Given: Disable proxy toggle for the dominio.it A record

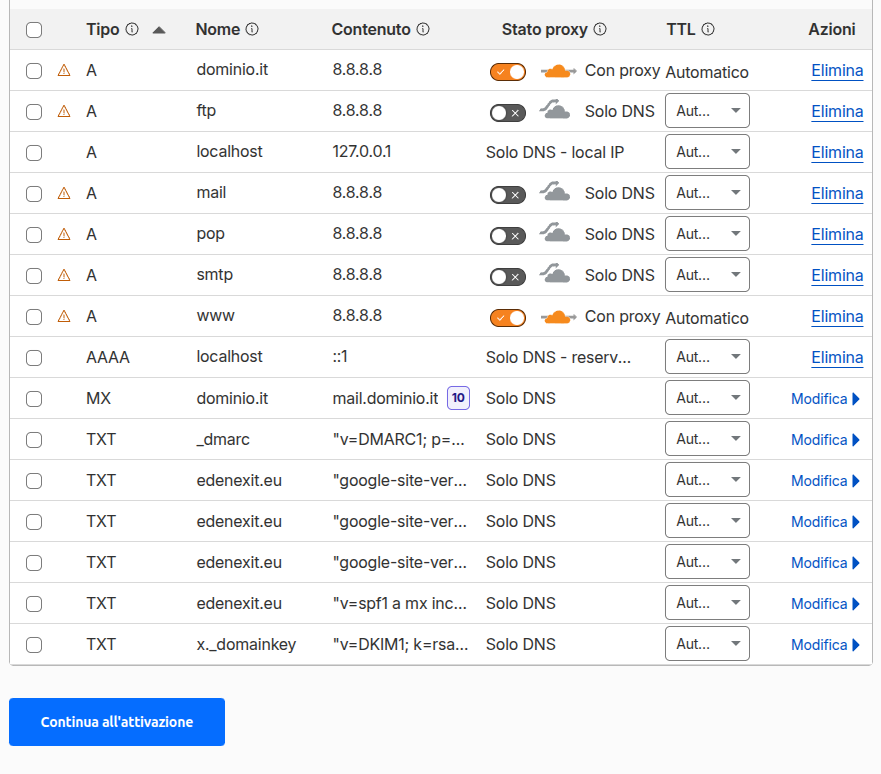Looking at the screenshot, I should [508, 72].
